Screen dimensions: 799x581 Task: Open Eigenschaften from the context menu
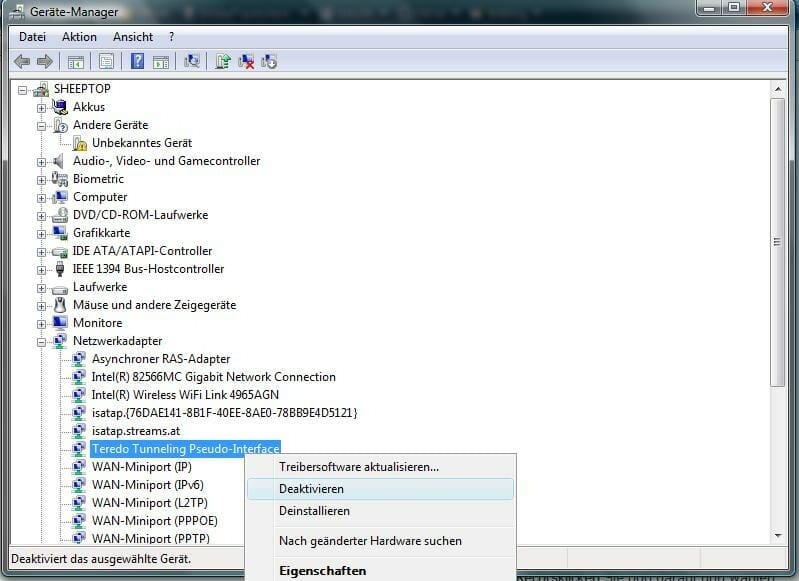tap(322, 571)
